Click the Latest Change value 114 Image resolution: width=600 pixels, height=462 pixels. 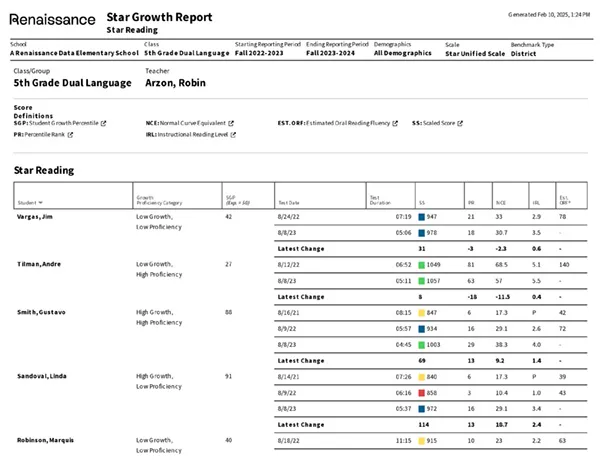click(x=424, y=424)
